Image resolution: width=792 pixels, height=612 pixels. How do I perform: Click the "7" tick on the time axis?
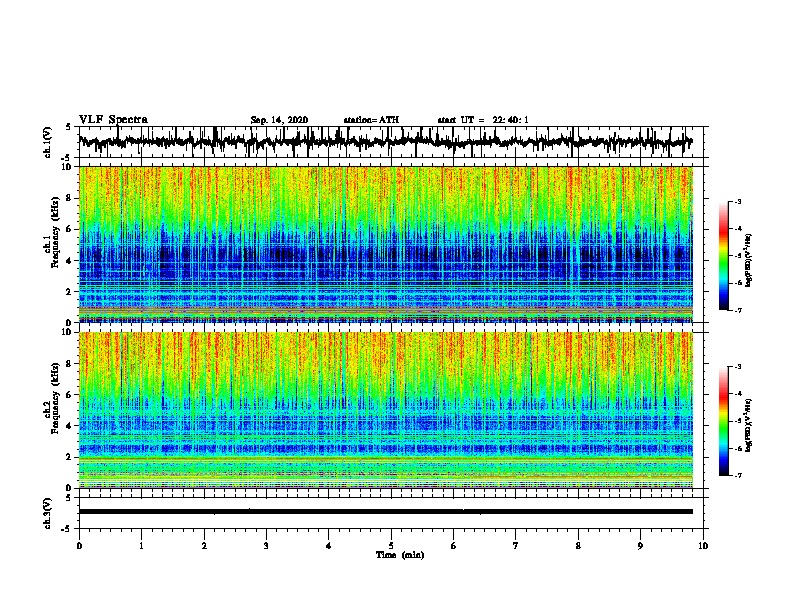coord(516,546)
